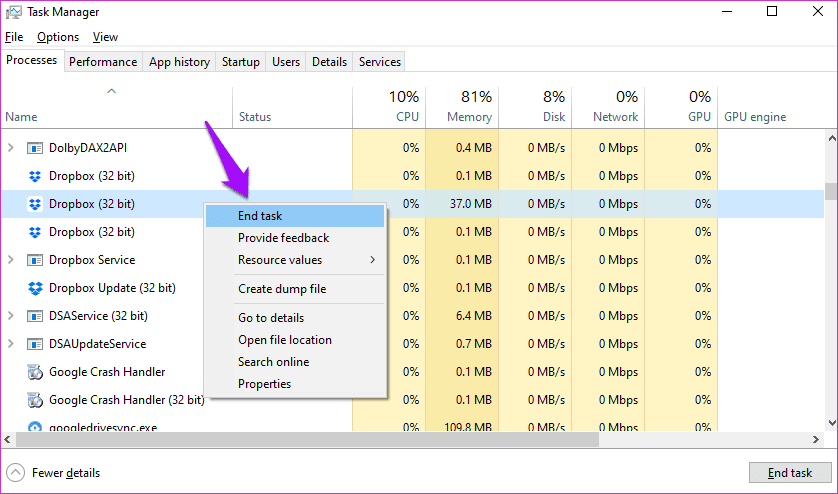This screenshot has height=494, width=838.
Task: Click the 6.4 MB memory cell
Action: tap(474, 316)
